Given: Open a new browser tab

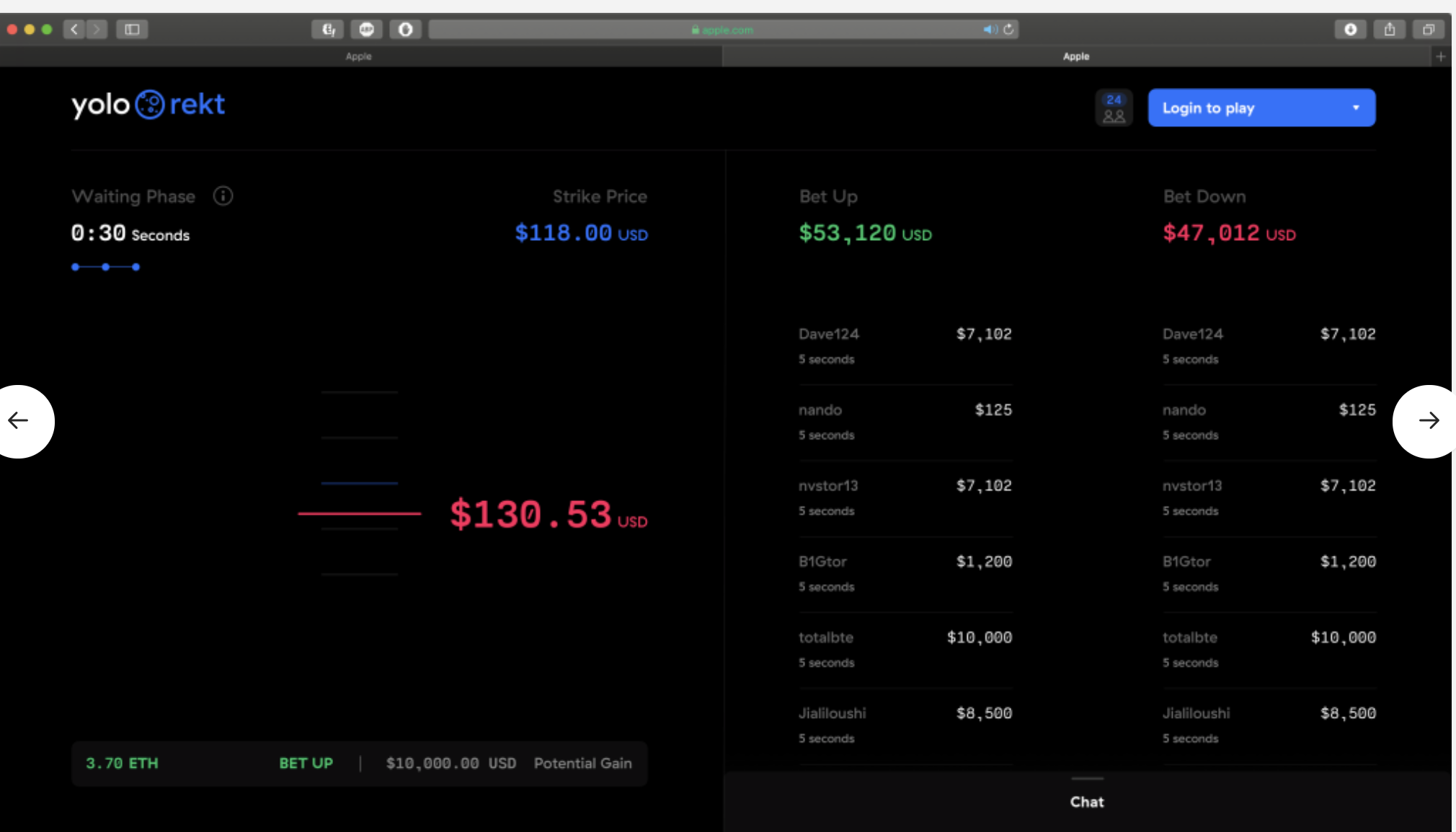Looking at the screenshot, I should point(1440,56).
